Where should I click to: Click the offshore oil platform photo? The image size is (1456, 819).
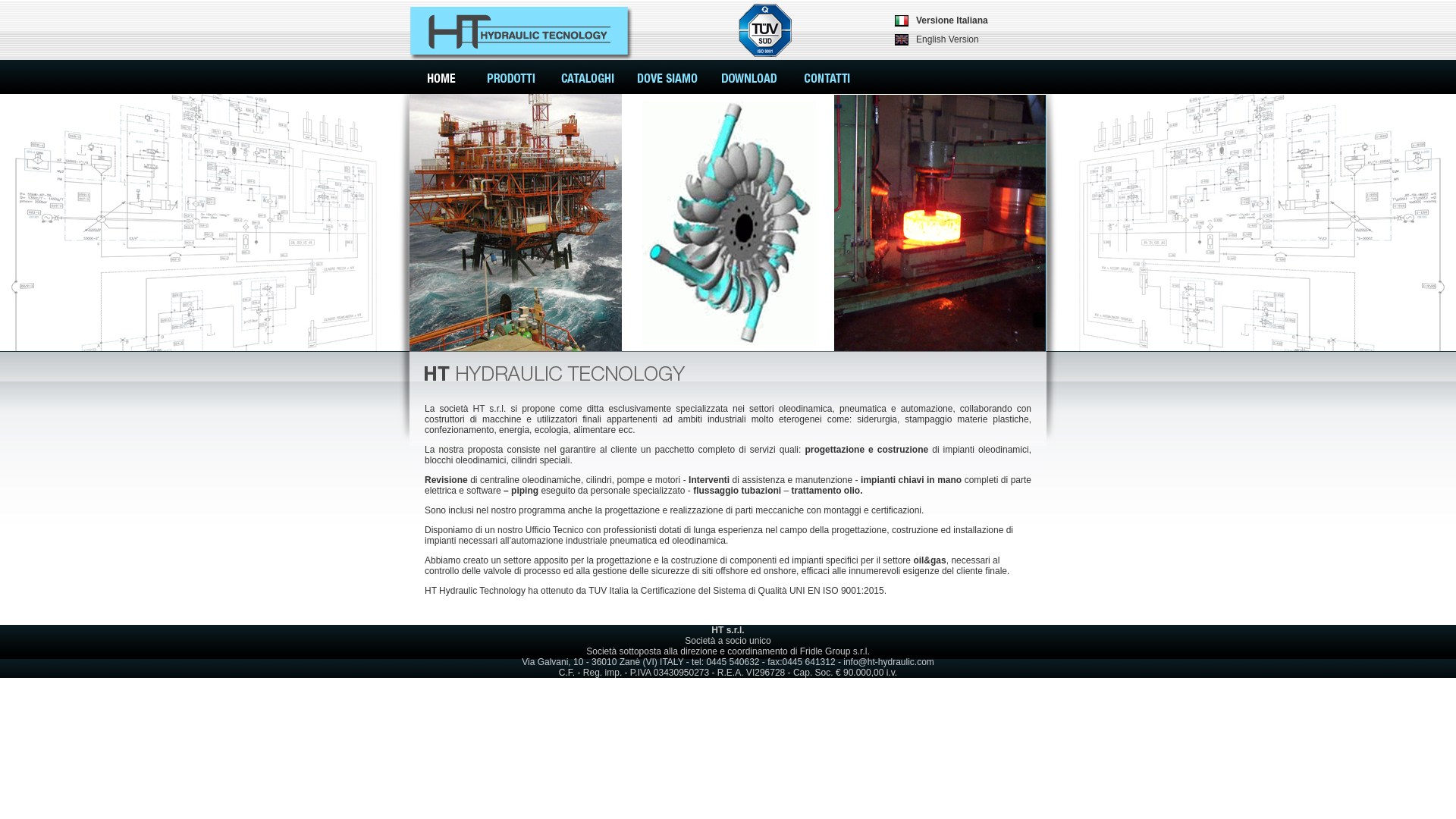[x=516, y=222]
